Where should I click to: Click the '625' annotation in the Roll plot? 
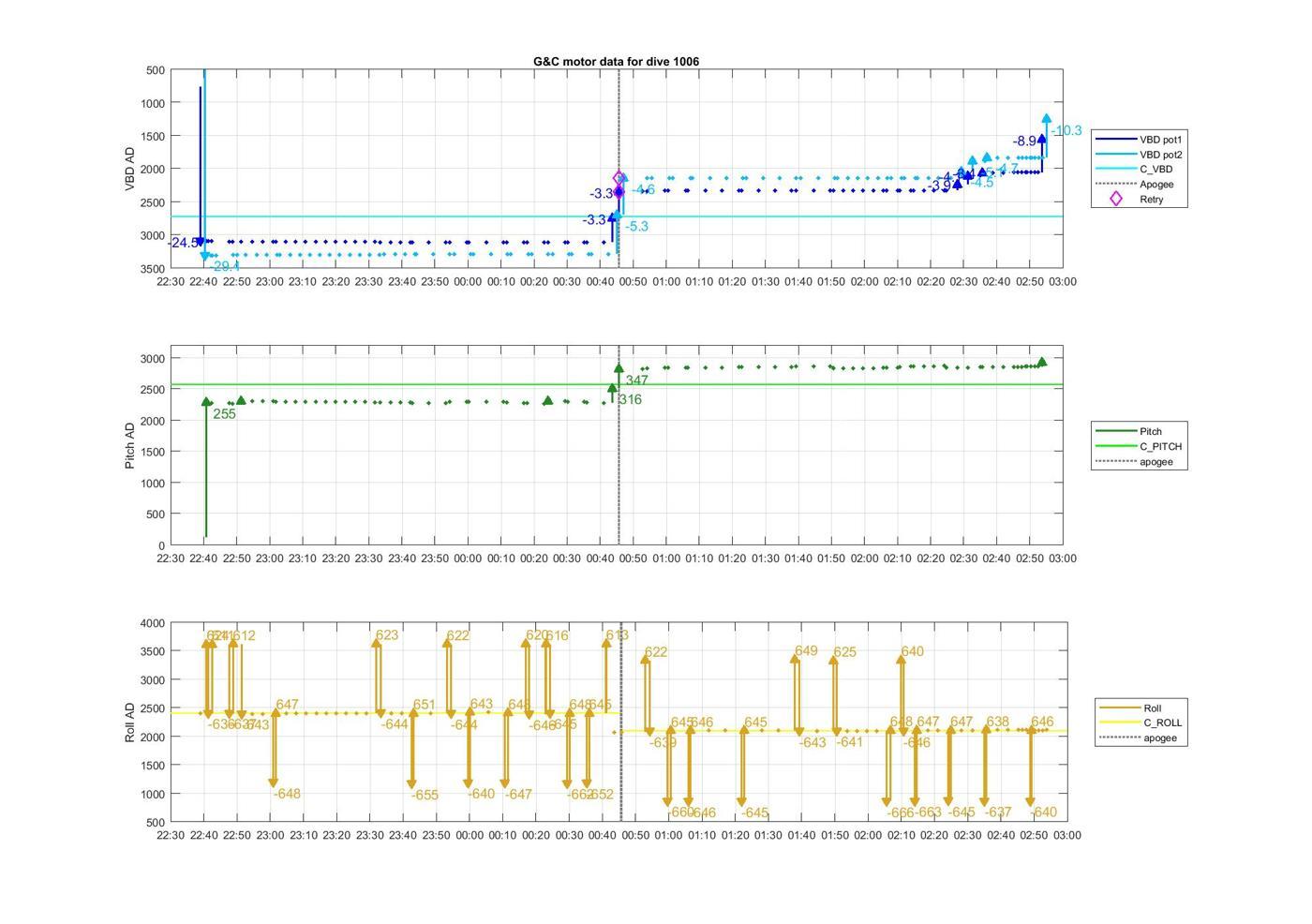click(844, 653)
